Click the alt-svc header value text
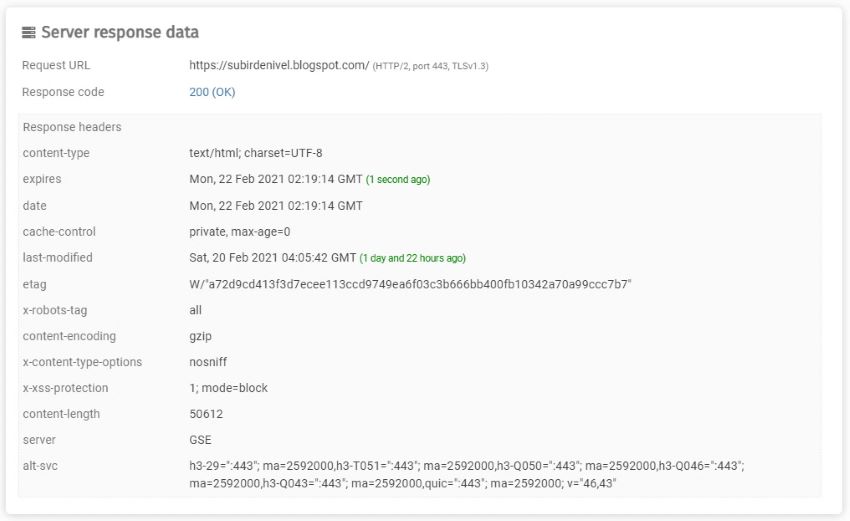 tap(467, 474)
